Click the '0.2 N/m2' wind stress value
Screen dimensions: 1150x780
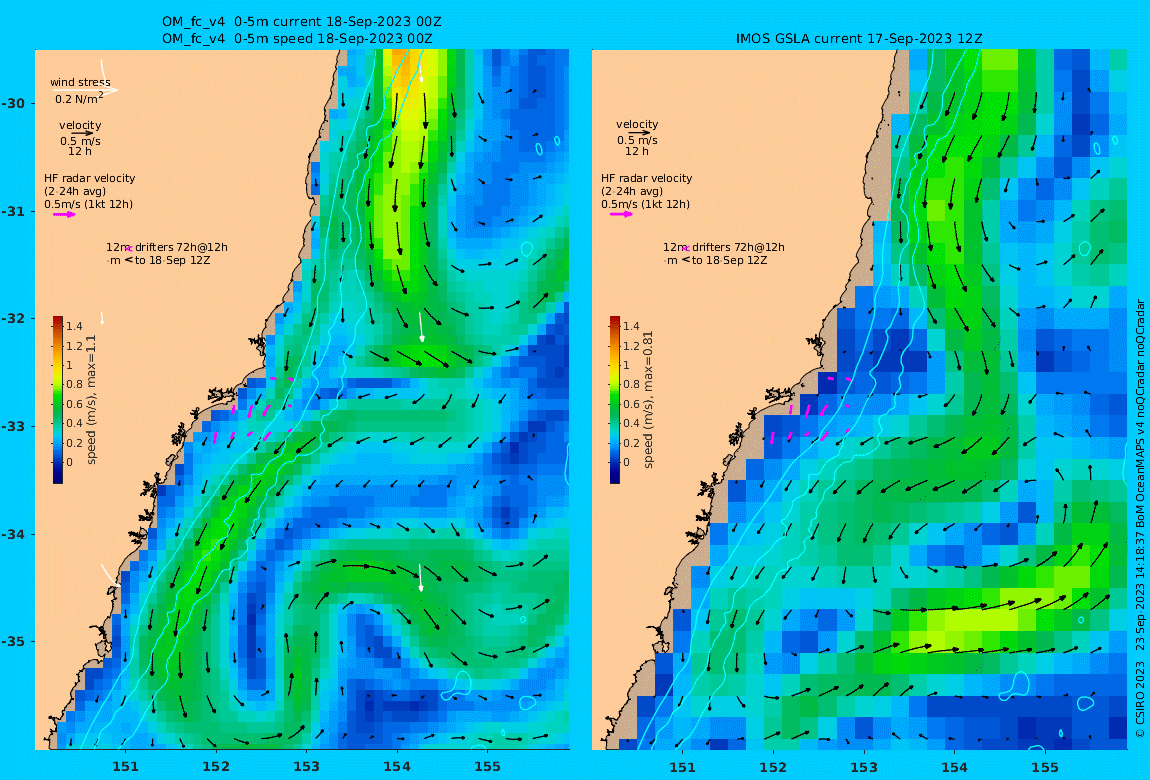click(78, 98)
